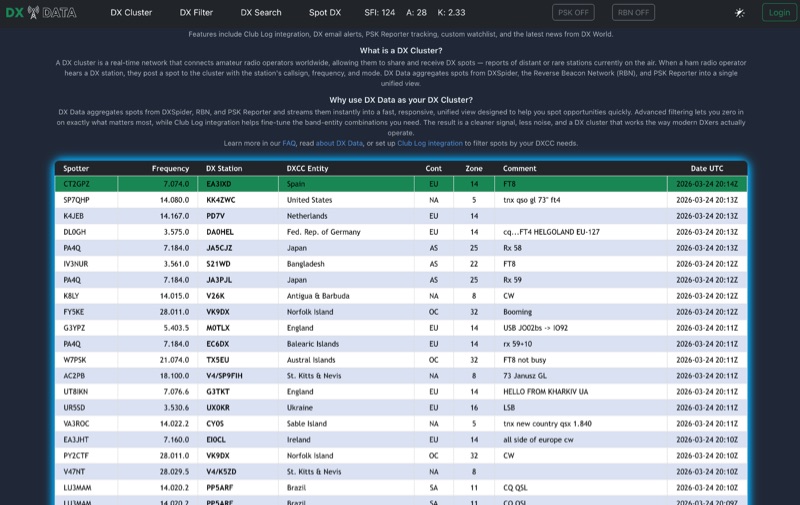The width and height of the screenshot is (800, 505).
Task: Open the DX Filter menu item
Action: 196,13
